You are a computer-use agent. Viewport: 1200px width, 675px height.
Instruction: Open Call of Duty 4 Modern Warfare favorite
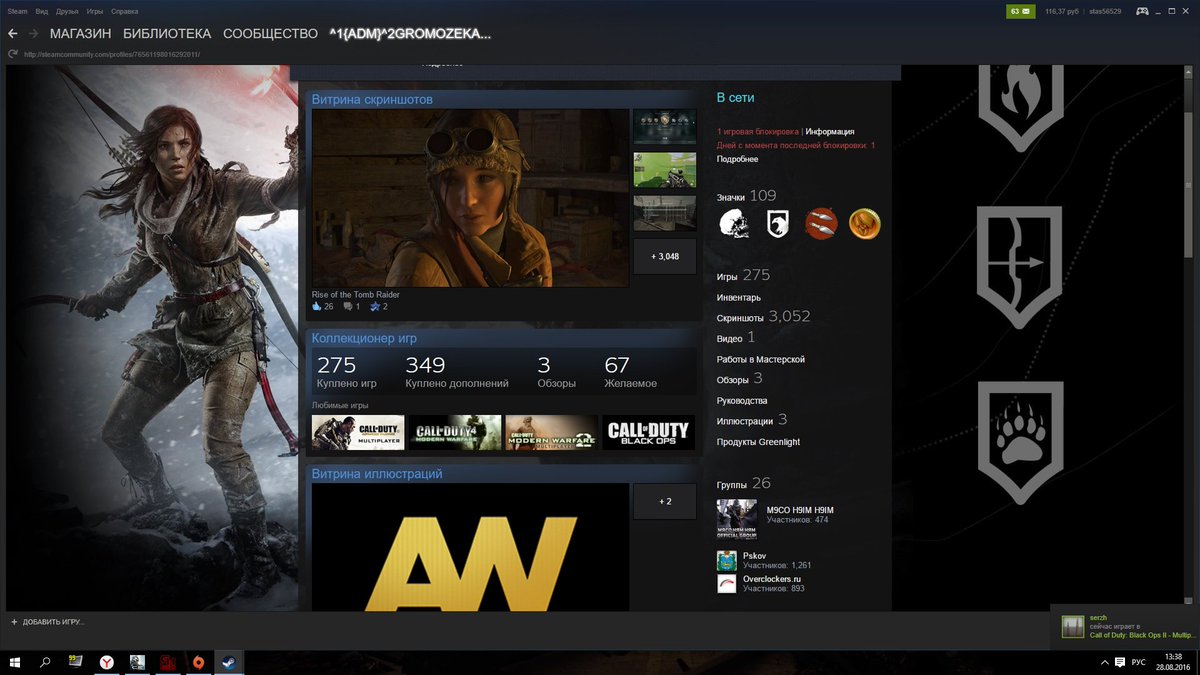[x=455, y=432]
